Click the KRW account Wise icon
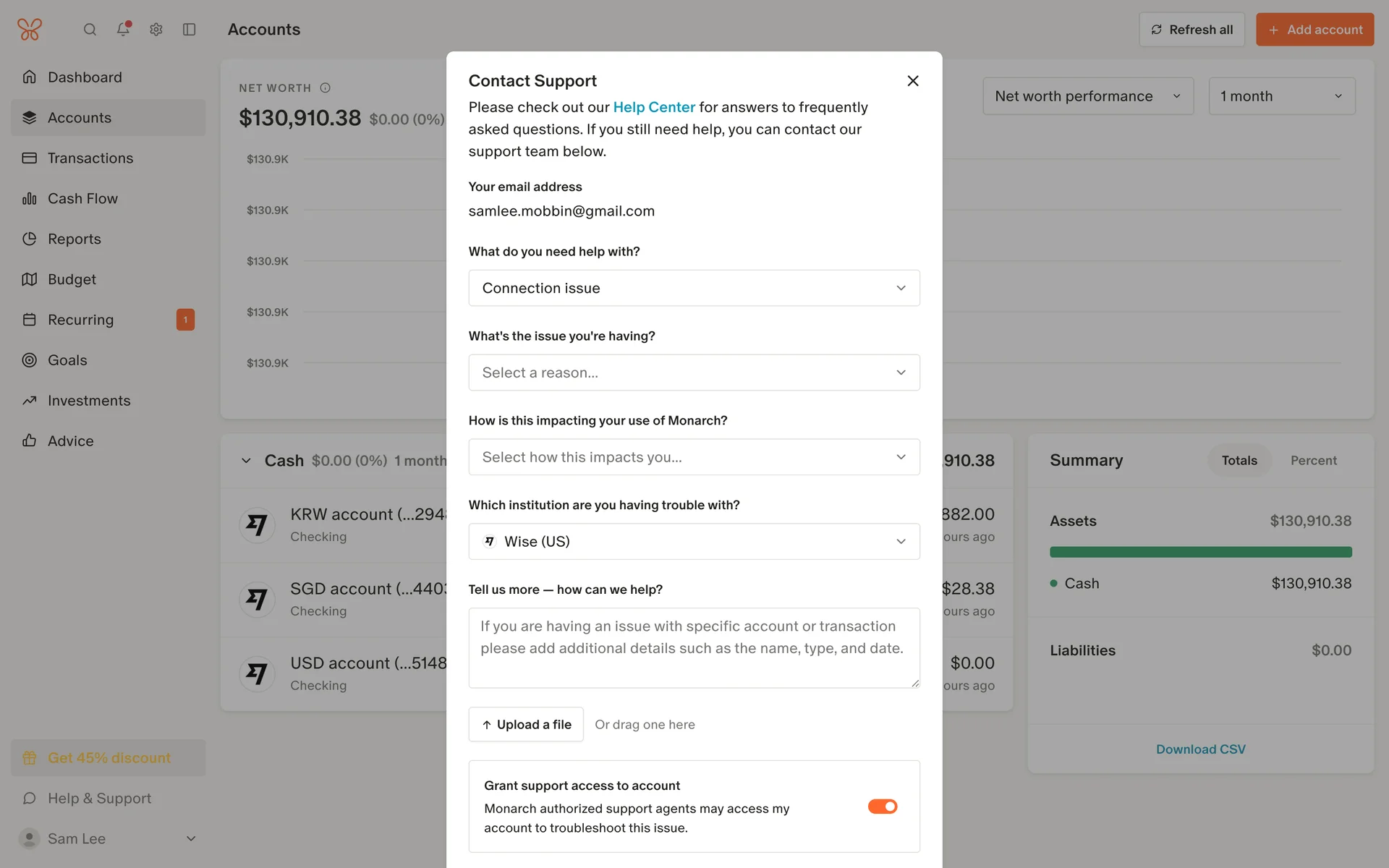The image size is (1389, 868). [257, 525]
